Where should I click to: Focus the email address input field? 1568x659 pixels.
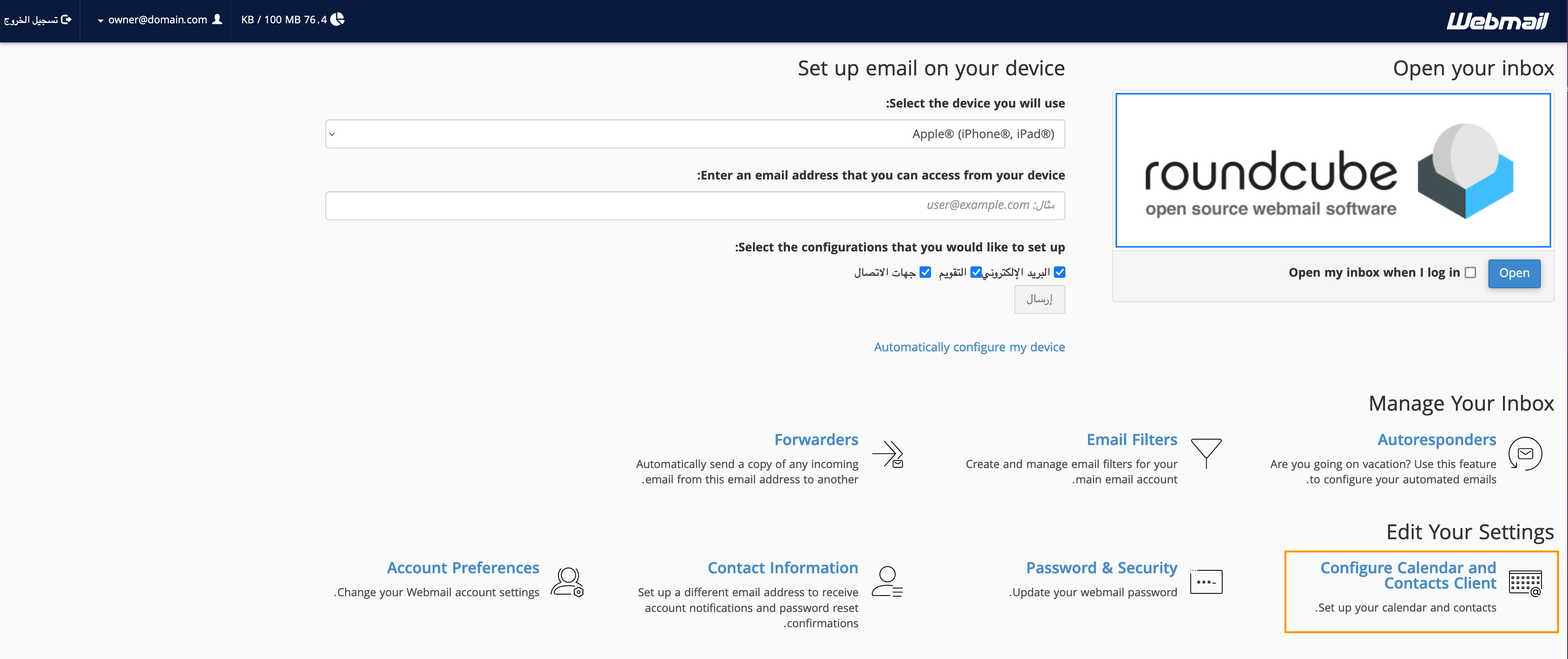coord(695,206)
